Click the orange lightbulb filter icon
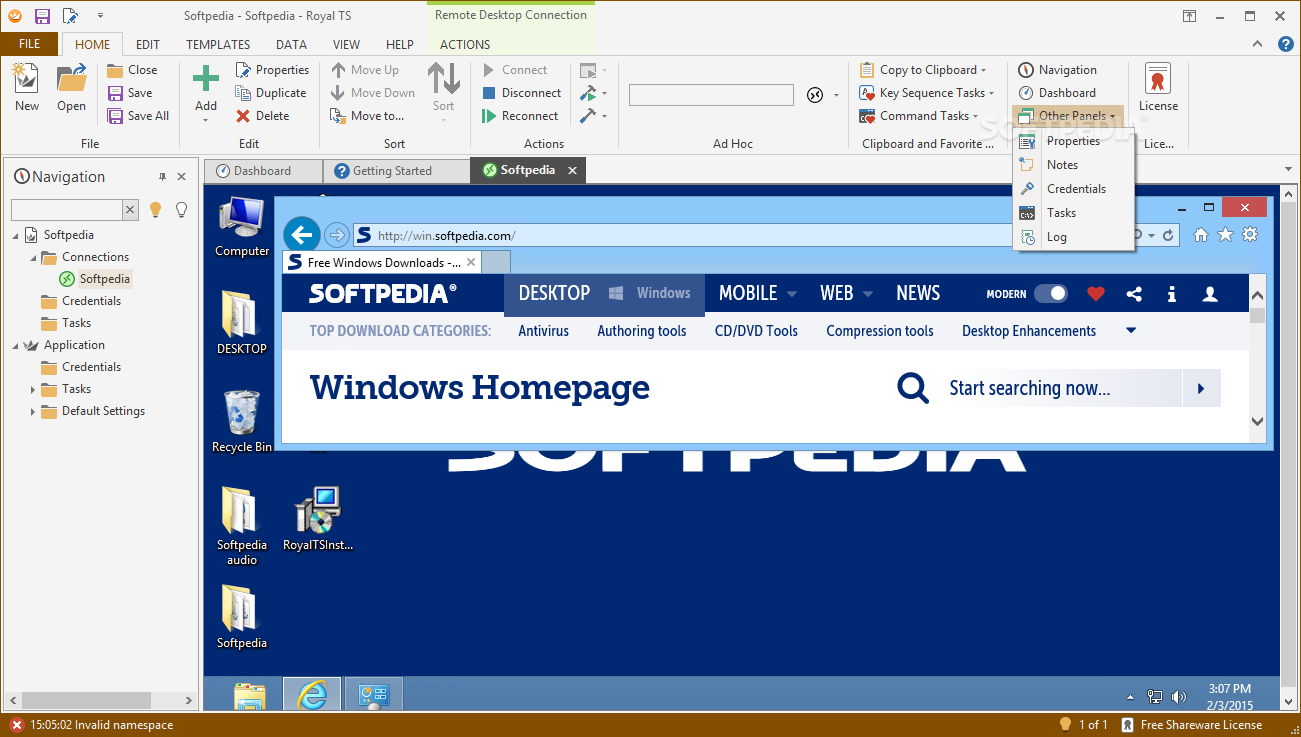 click(155, 209)
